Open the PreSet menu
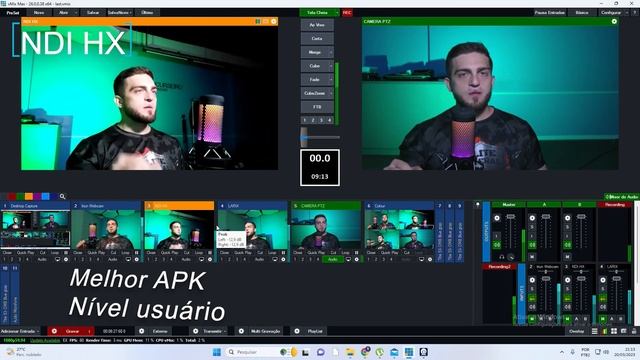The height and width of the screenshot is (360, 640). point(13,13)
